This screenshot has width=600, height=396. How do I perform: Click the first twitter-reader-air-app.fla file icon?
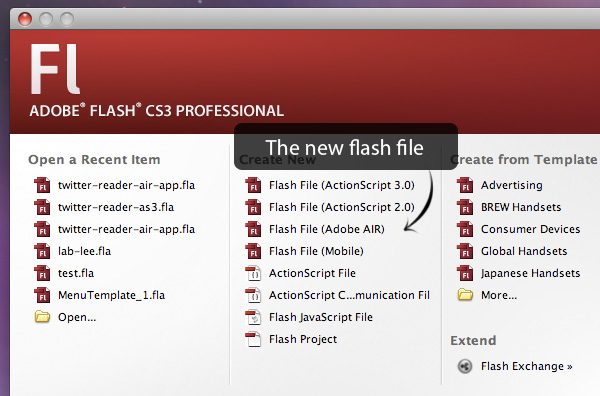42,185
